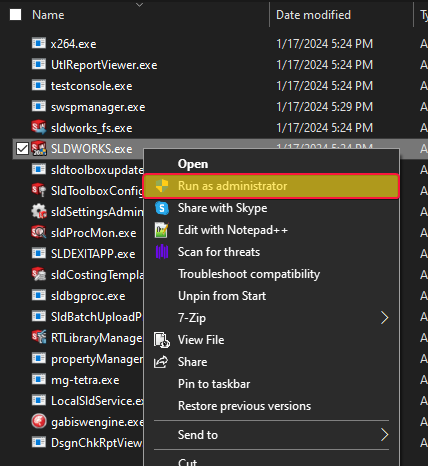
Task: Click the sldProcMon.exe magnifier icon
Action: [39, 232]
